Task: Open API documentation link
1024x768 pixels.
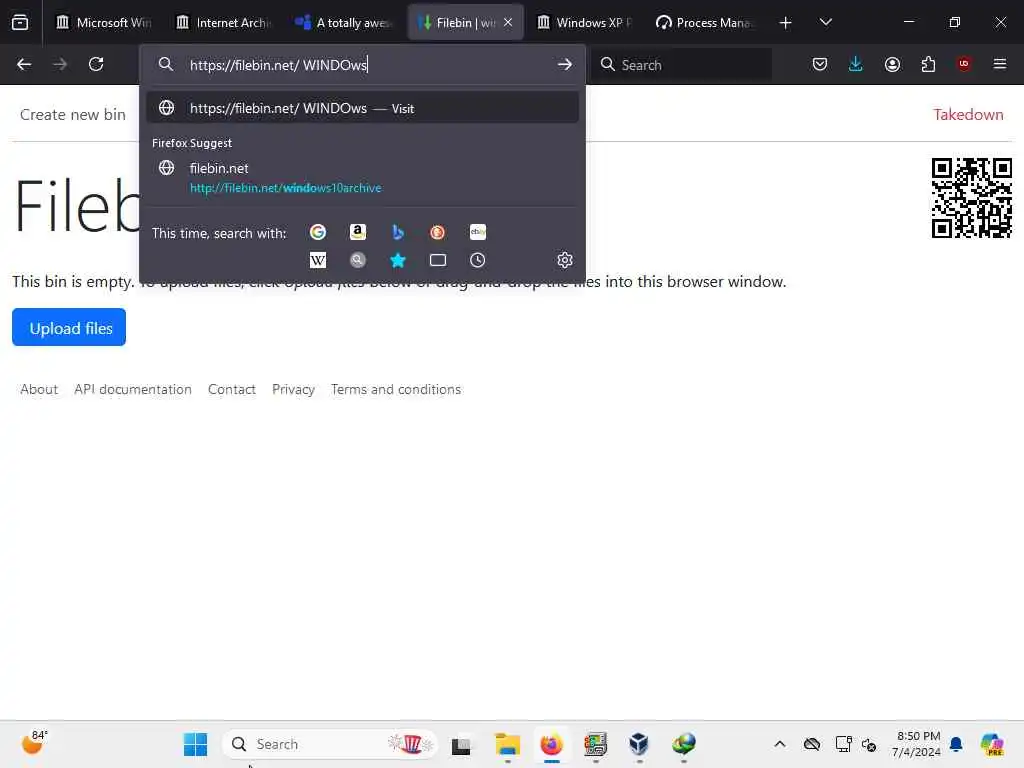Action: (x=133, y=389)
